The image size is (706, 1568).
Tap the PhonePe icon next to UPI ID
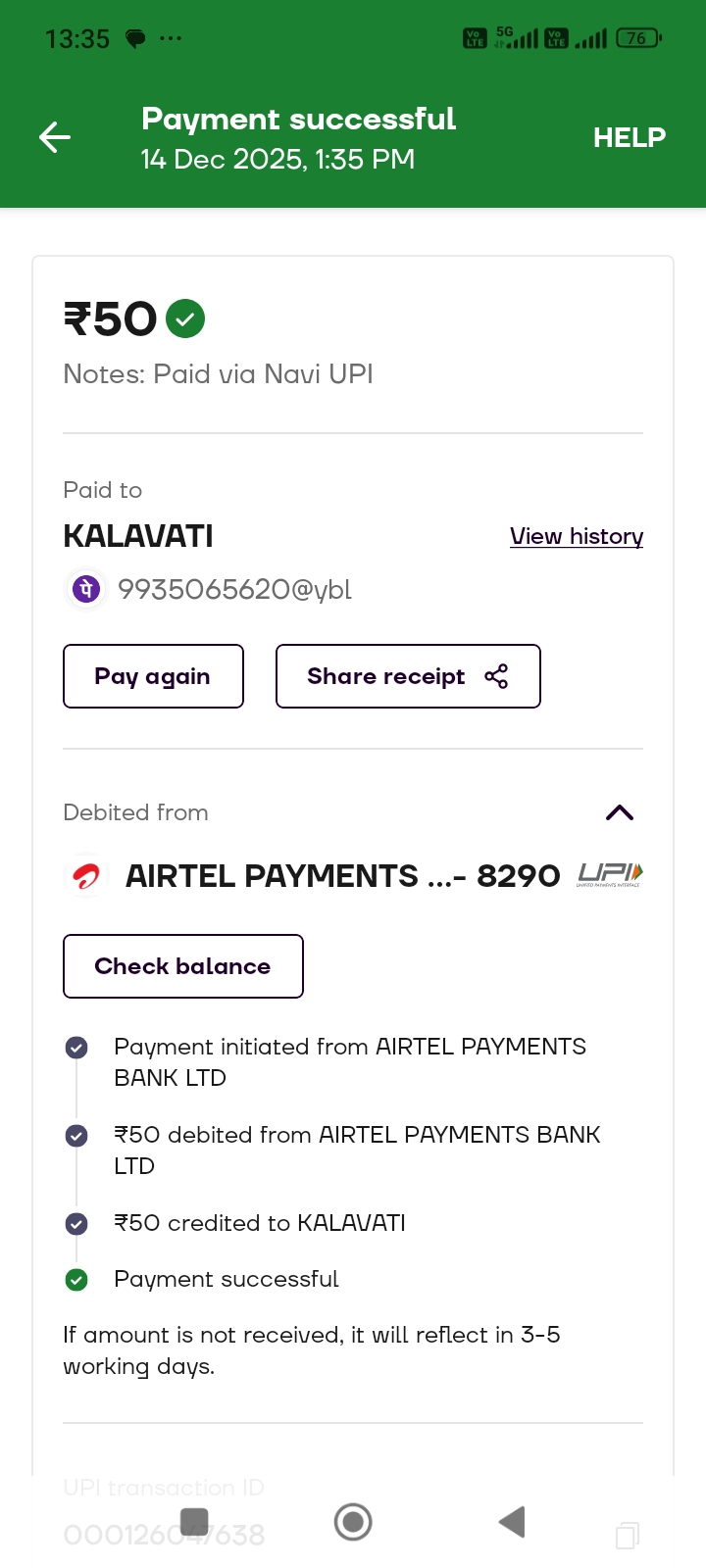click(86, 589)
